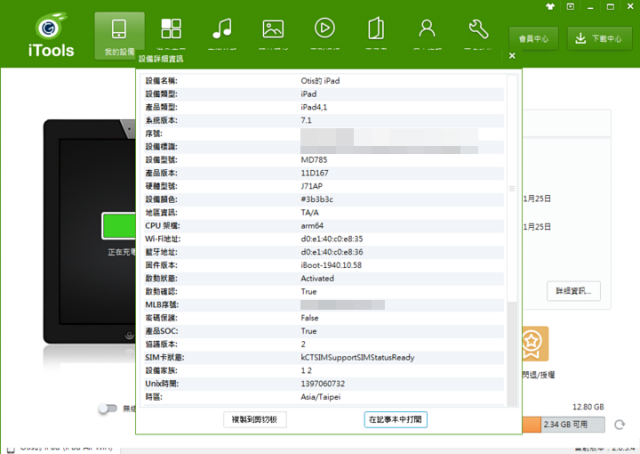Open the 下載中心 download center
Image resolution: width=640 pixels, height=454 pixels.
[599, 39]
